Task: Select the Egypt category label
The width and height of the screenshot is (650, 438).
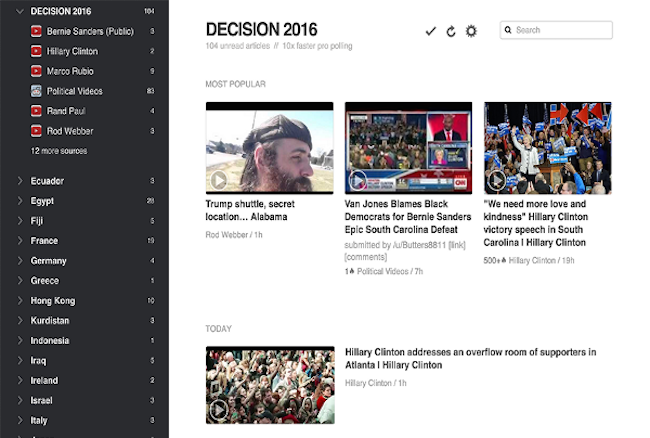Action: [42, 201]
